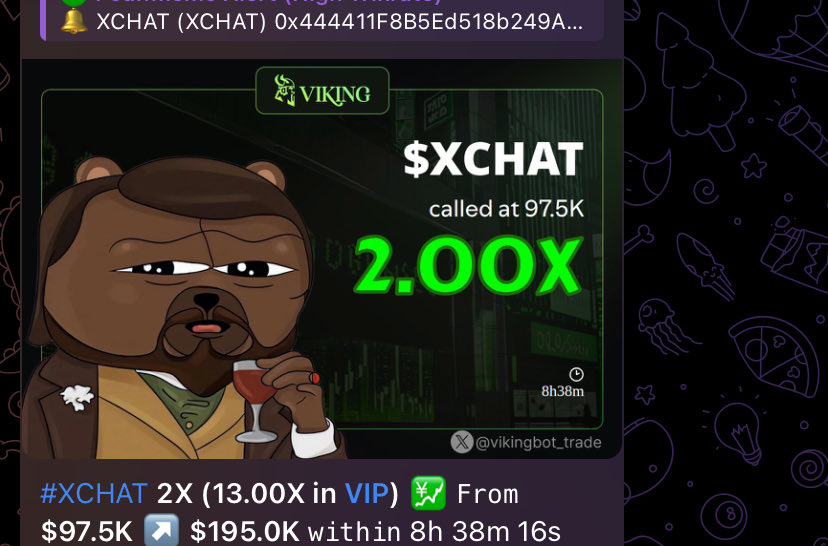Click the called at 97.5K label
Screen dimensions: 828x546
[506, 209]
